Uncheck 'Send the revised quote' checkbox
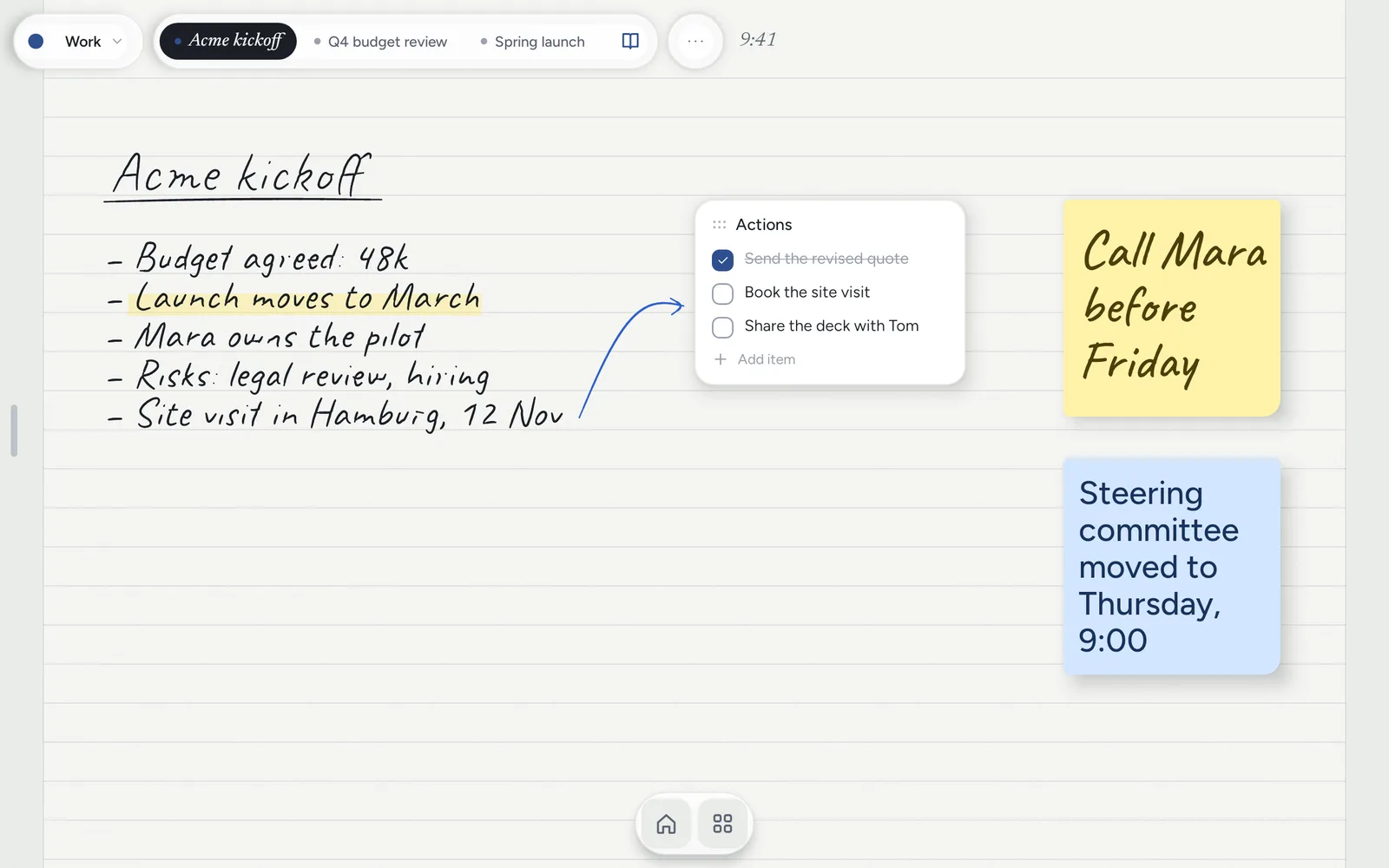The width and height of the screenshot is (1389, 868). (722, 260)
